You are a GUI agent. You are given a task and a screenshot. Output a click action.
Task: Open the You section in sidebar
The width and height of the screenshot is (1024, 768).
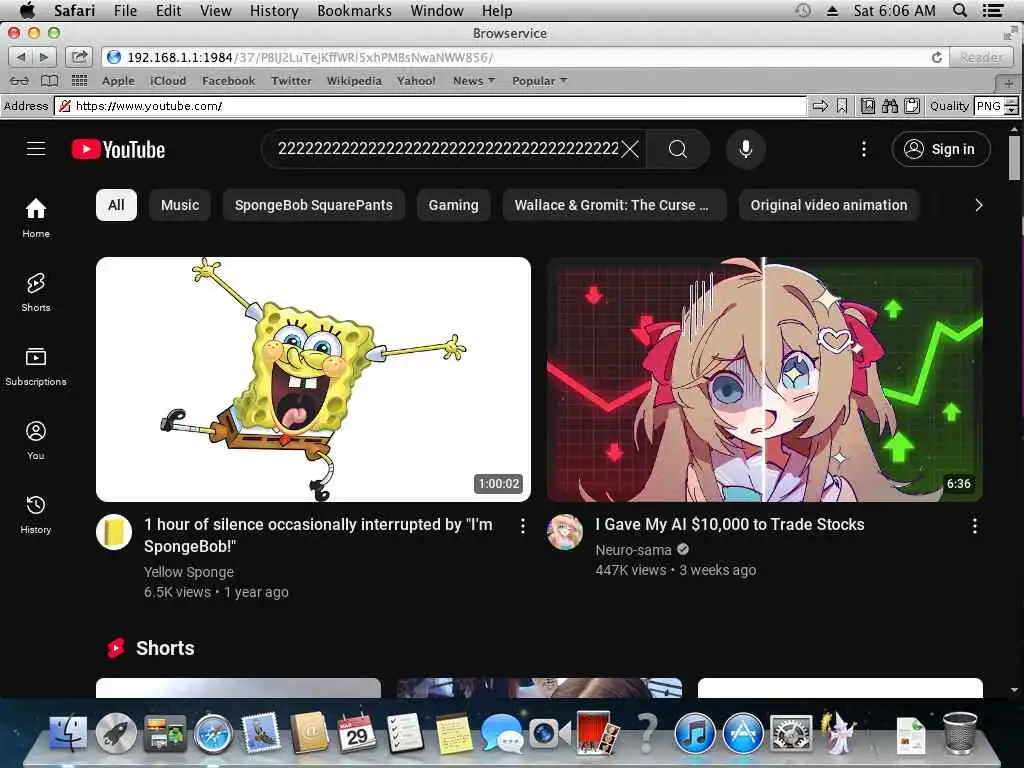click(36, 441)
